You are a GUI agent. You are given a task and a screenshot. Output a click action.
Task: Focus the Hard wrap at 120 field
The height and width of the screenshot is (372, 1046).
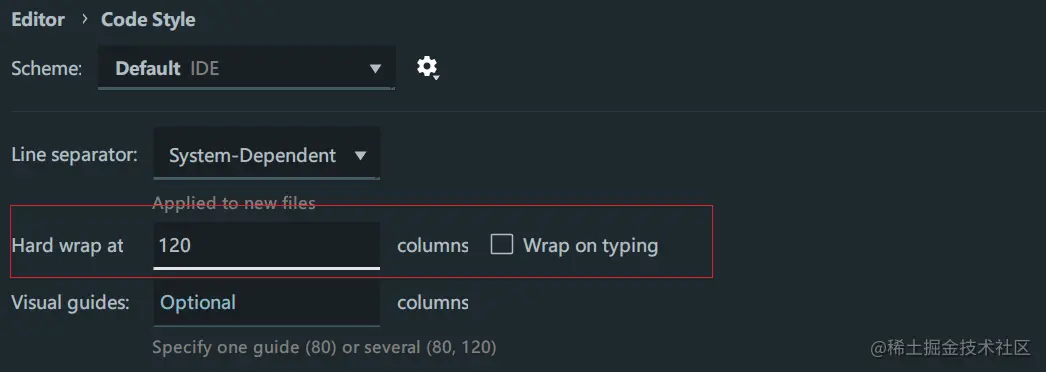267,246
